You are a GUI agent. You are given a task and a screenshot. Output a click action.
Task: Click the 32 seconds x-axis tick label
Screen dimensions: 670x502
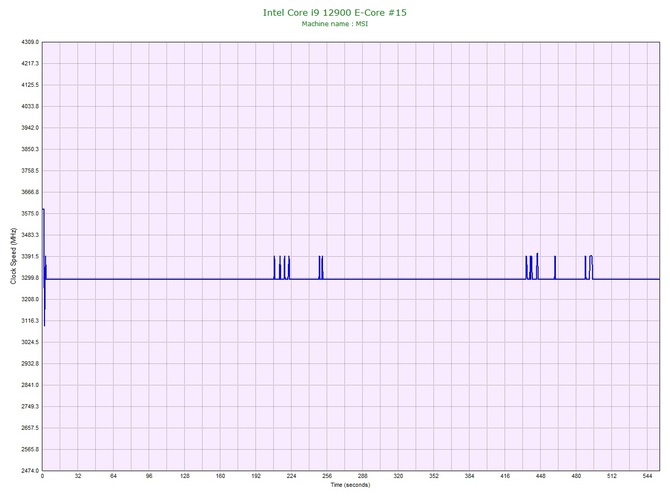coord(78,476)
